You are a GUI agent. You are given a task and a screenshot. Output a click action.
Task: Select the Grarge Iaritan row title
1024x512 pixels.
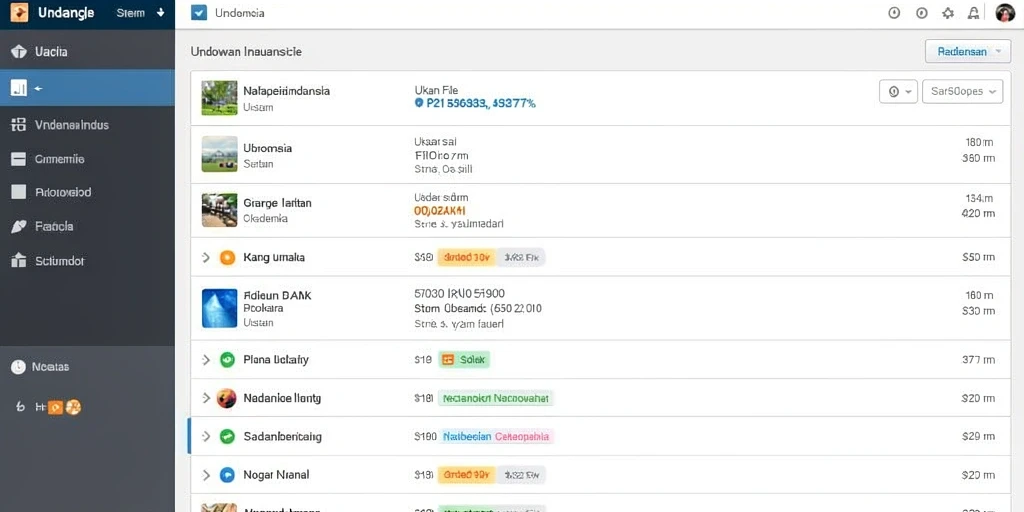(x=277, y=203)
